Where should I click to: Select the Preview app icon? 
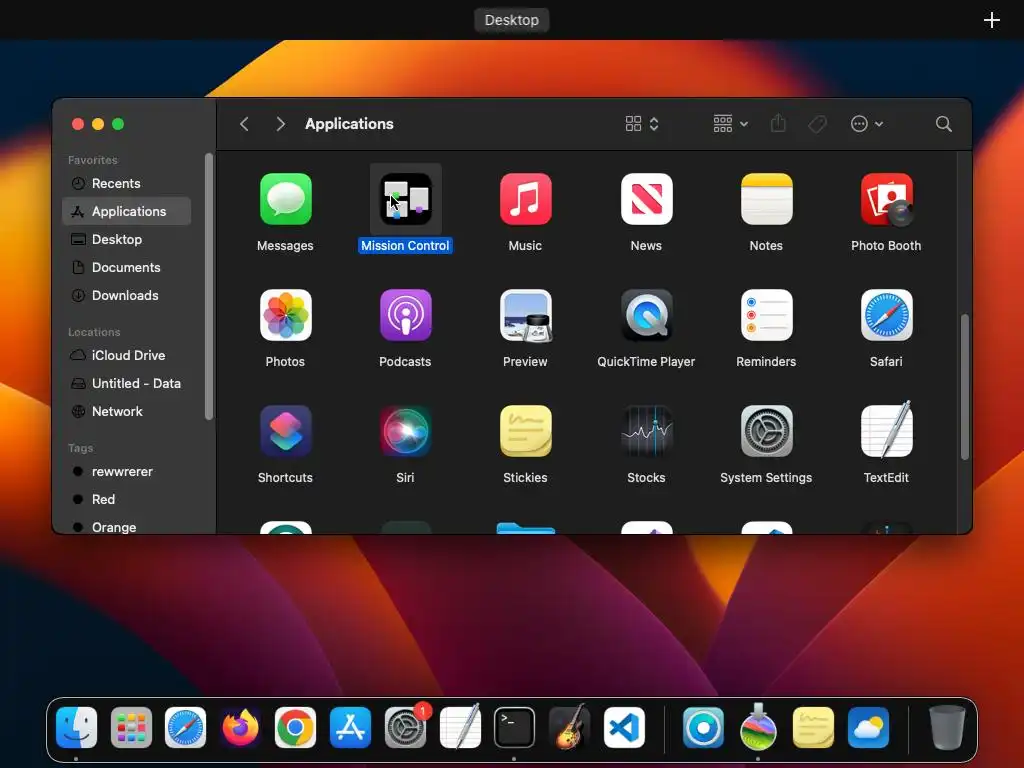(x=526, y=315)
